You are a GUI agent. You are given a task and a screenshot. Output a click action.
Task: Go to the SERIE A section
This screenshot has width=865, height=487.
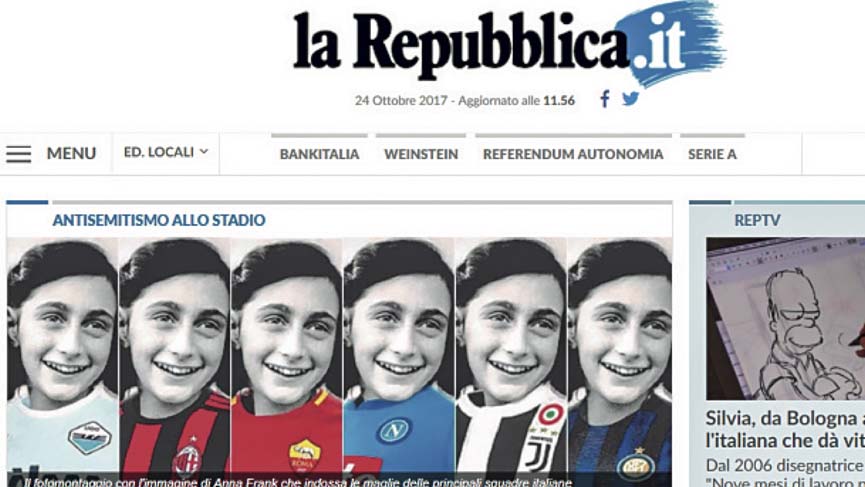point(712,154)
